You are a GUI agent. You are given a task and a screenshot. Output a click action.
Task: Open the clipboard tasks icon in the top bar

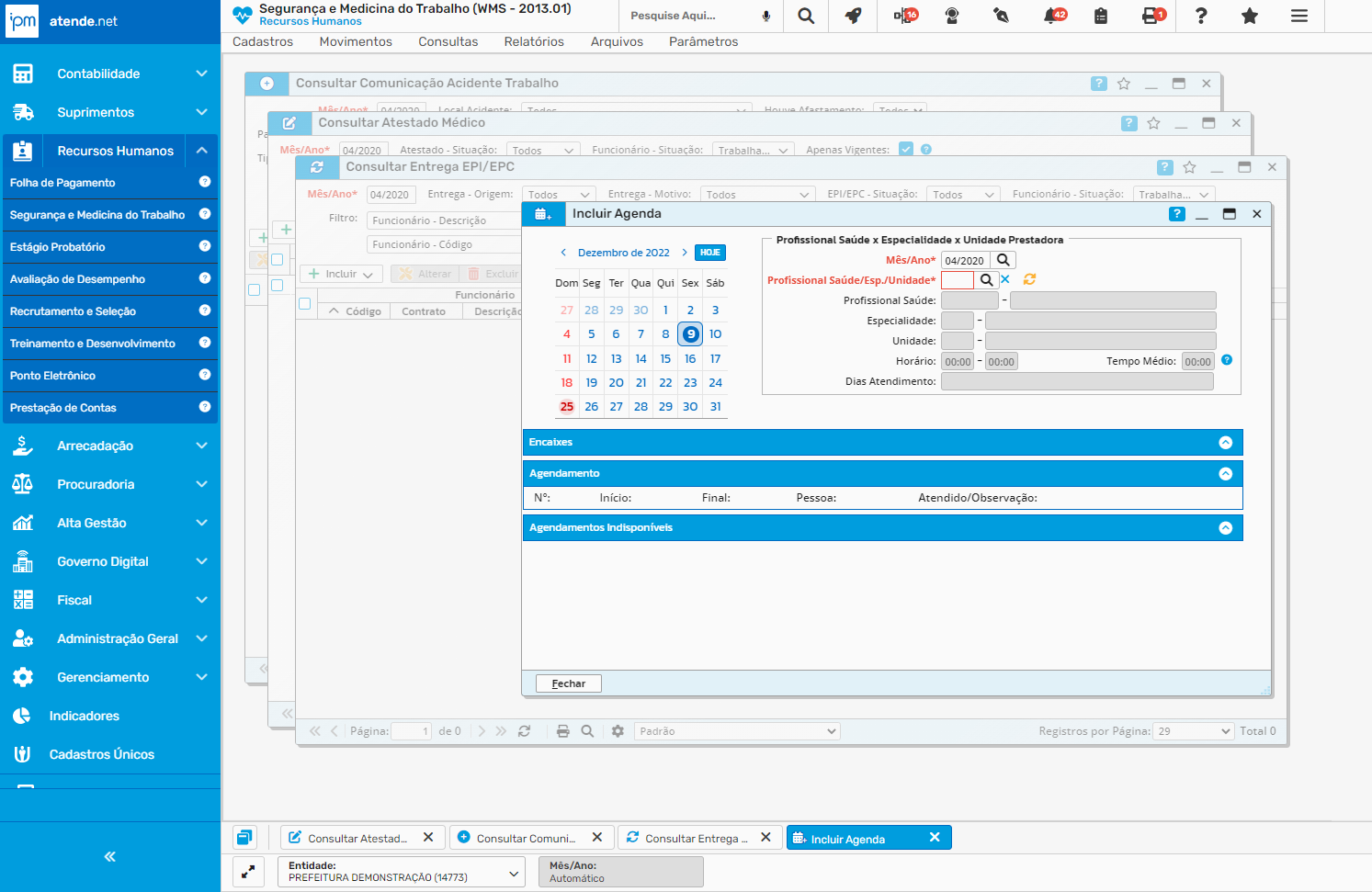pos(1101,16)
